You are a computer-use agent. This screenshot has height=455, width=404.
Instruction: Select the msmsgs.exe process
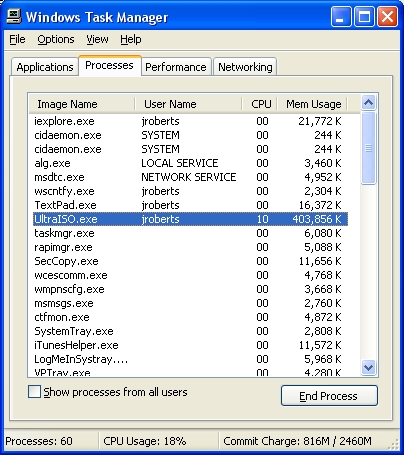[x=190, y=303]
